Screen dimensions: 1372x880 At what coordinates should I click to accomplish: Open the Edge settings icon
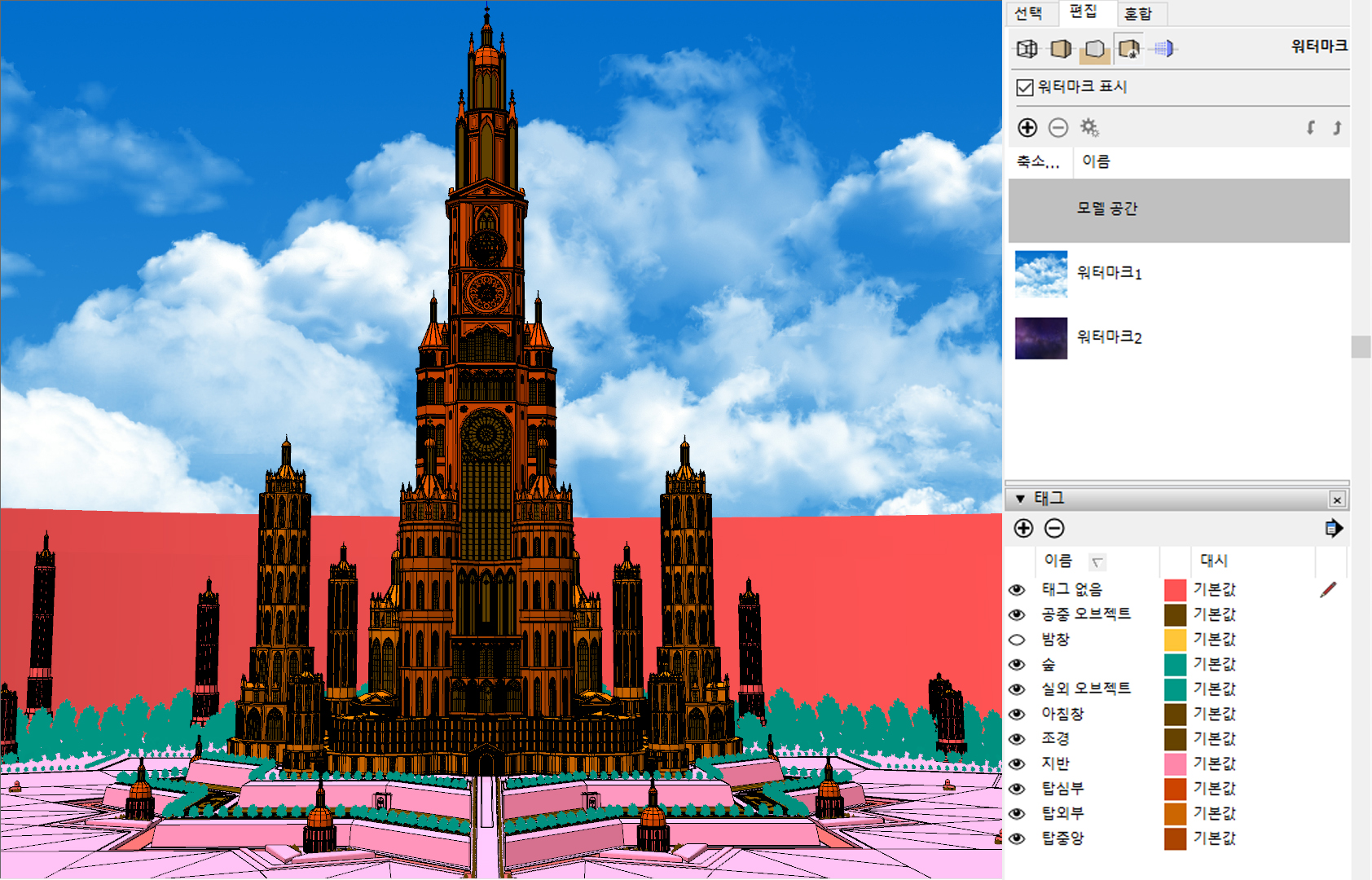(1027, 49)
